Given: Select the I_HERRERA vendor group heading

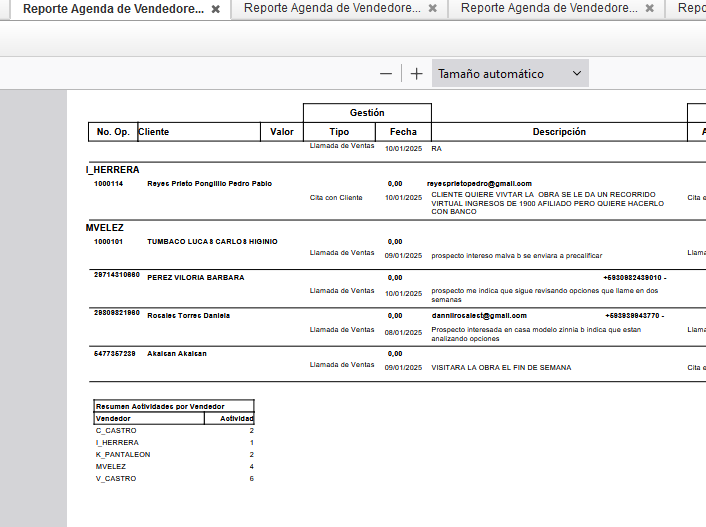Looking at the screenshot, I should click(x=112, y=170).
